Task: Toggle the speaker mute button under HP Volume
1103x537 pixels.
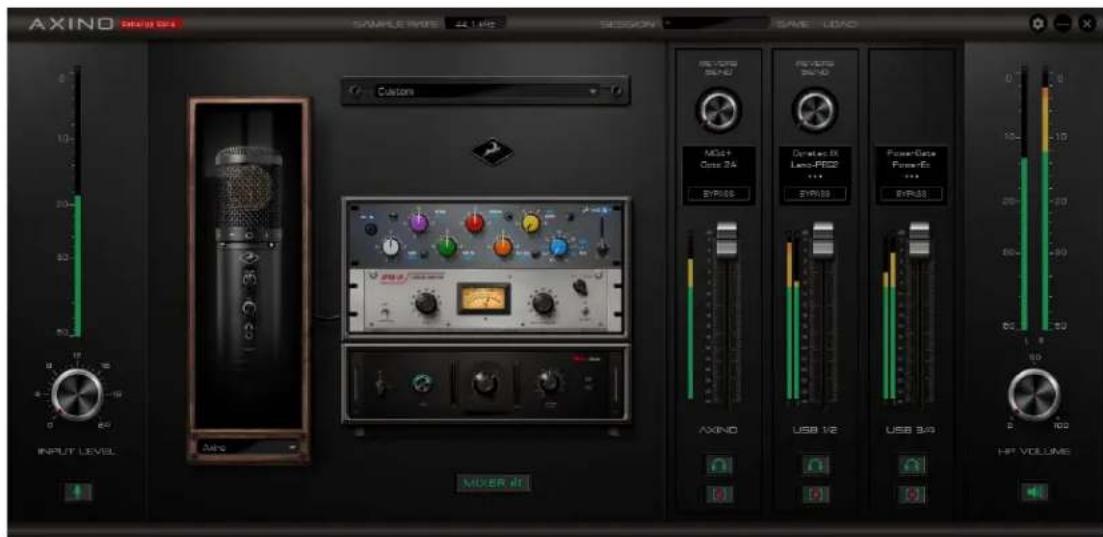Action: (x=1035, y=492)
